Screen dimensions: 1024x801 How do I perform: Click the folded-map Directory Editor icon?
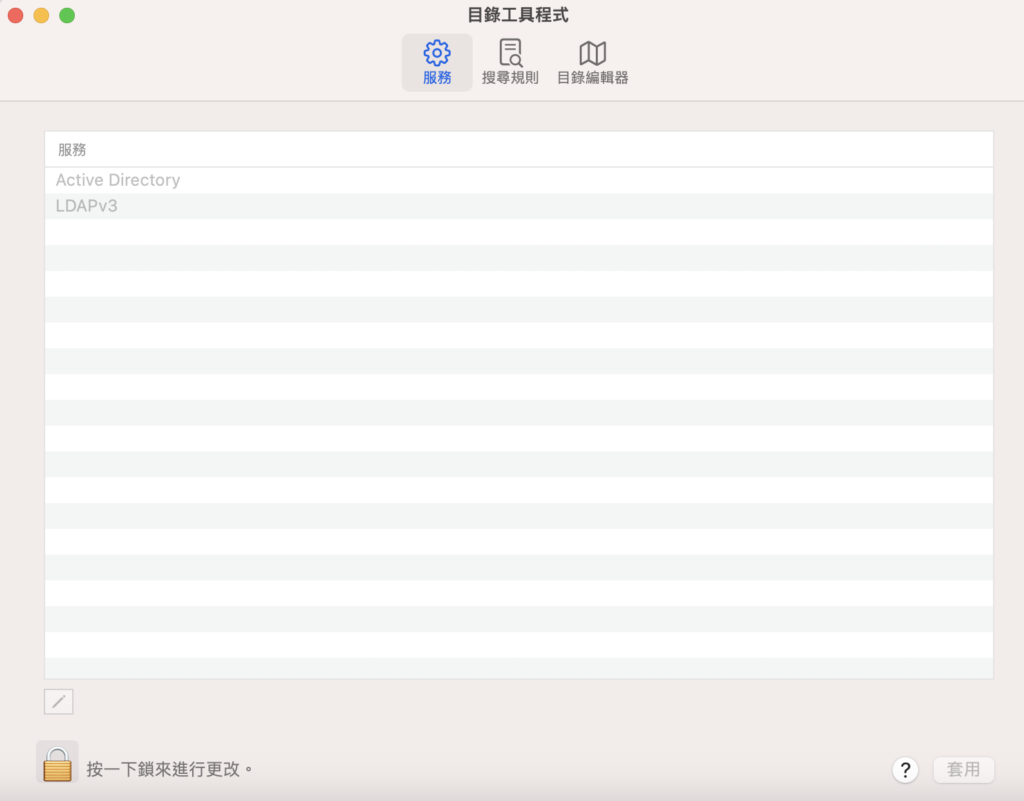592,52
